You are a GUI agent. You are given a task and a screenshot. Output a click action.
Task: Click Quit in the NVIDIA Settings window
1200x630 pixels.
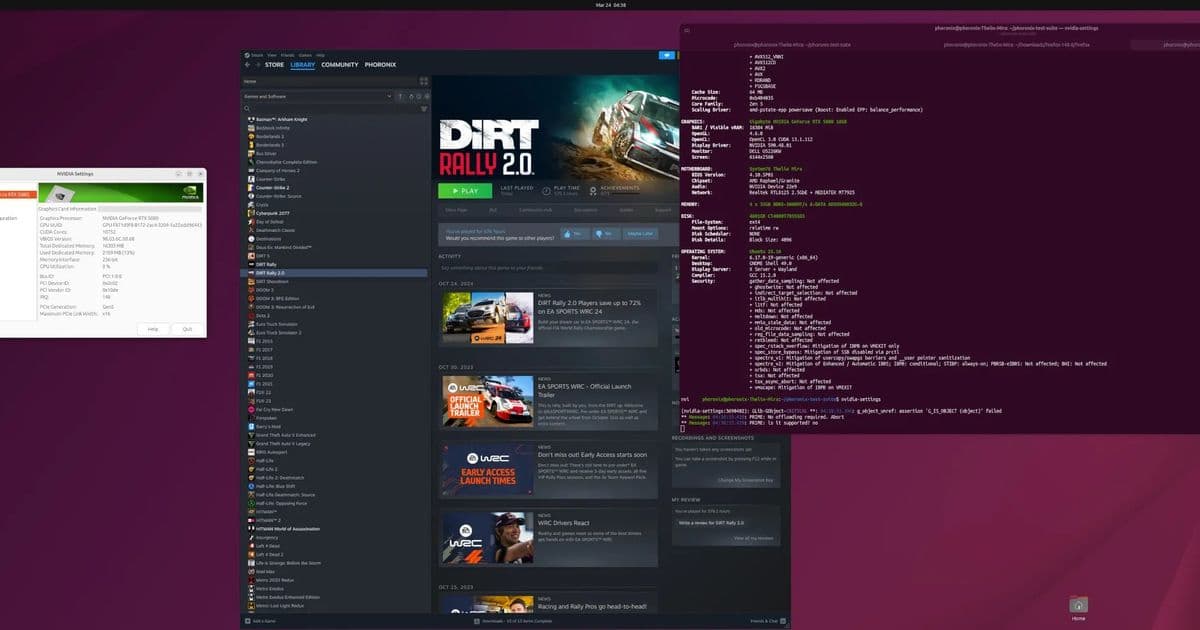point(186,327)
